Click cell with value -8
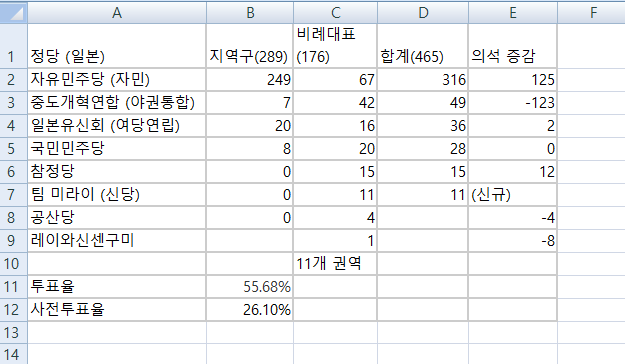This screenshot has height=364, width=625. click(x=513, y=240)
